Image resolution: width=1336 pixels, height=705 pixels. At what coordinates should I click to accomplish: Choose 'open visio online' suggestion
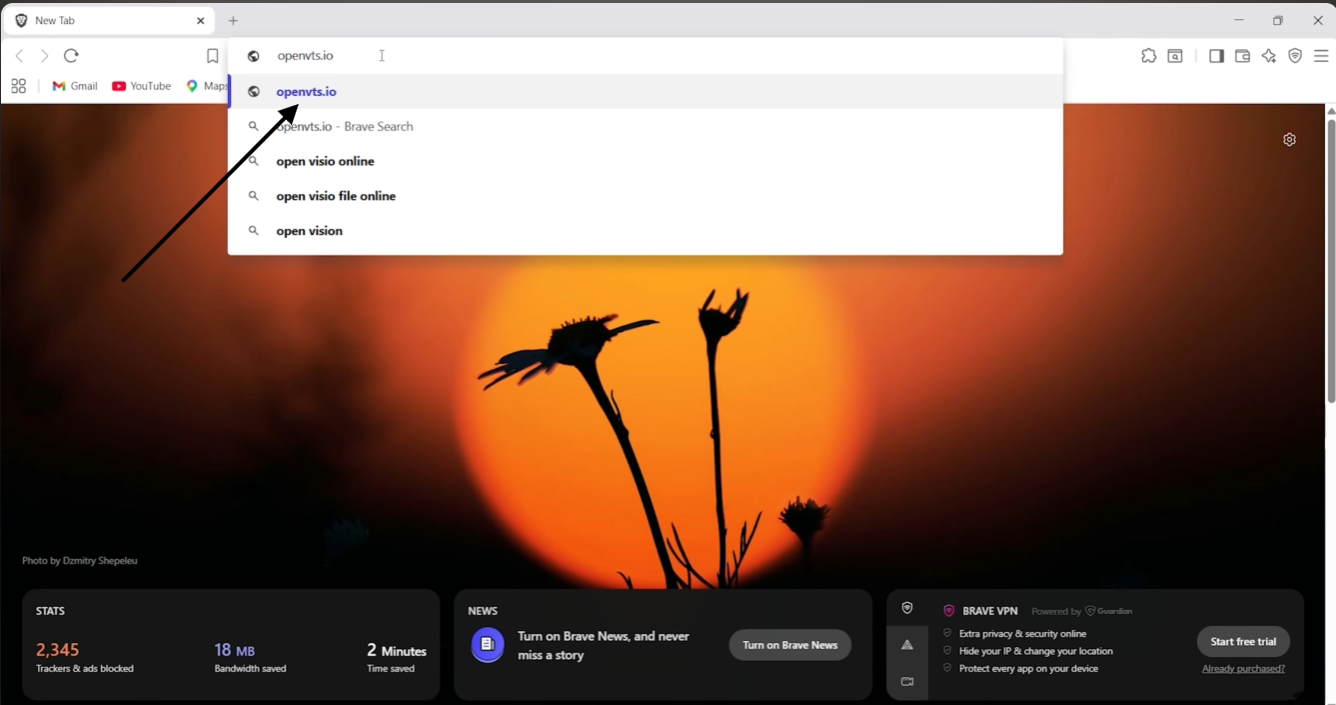tap(646, 161)
